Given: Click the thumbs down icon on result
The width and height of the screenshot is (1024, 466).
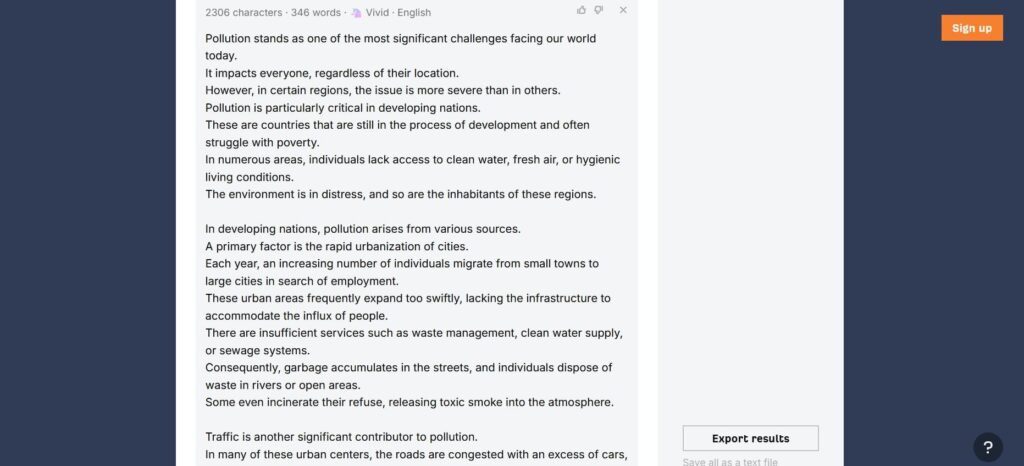Looking at the screenshot, I should (598, 10).
